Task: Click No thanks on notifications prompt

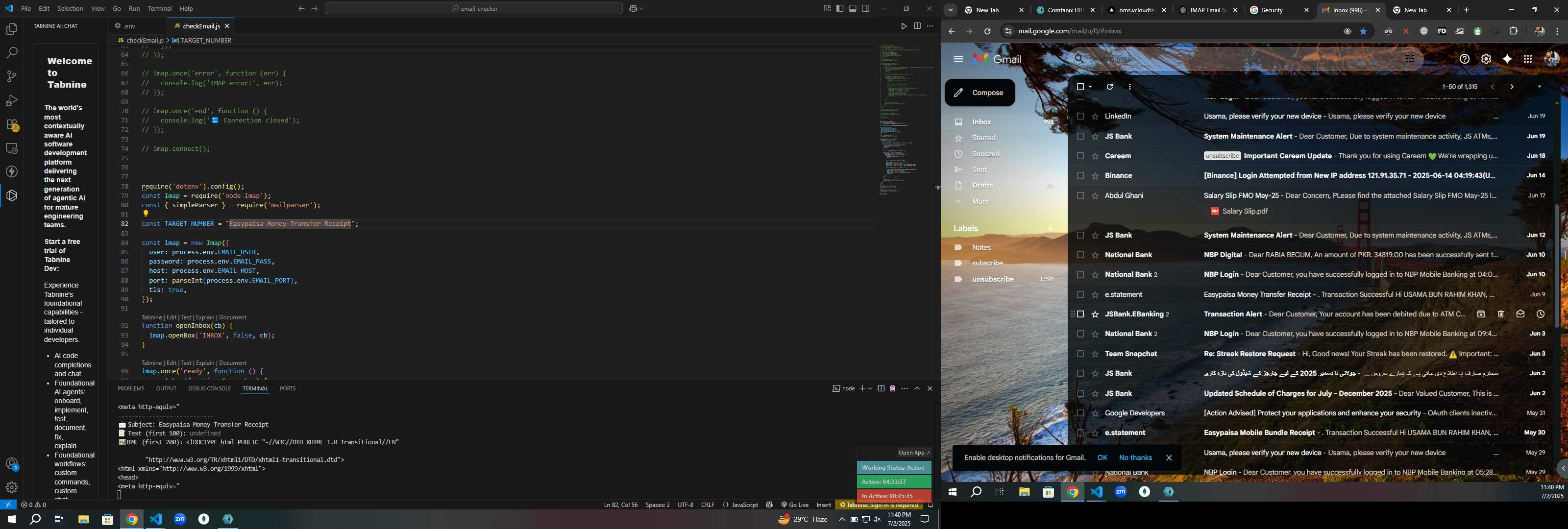Action: click(1135, 458)
